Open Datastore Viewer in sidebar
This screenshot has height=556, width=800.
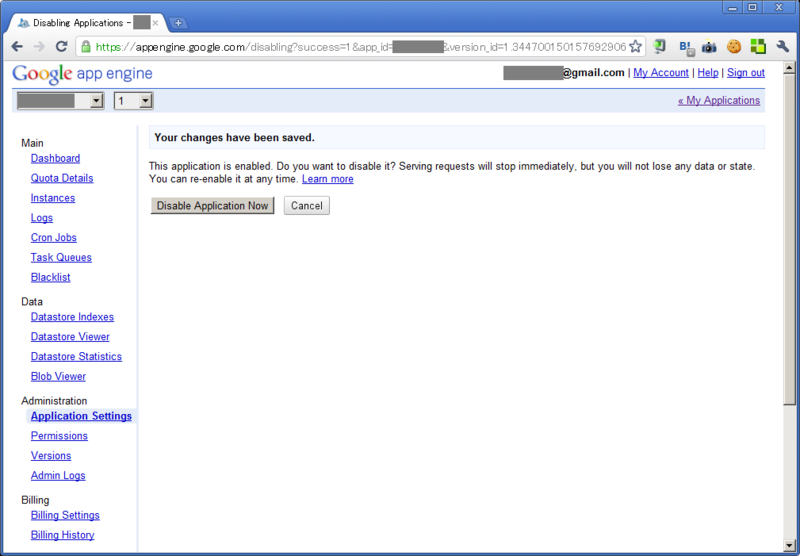pos(70,337)
